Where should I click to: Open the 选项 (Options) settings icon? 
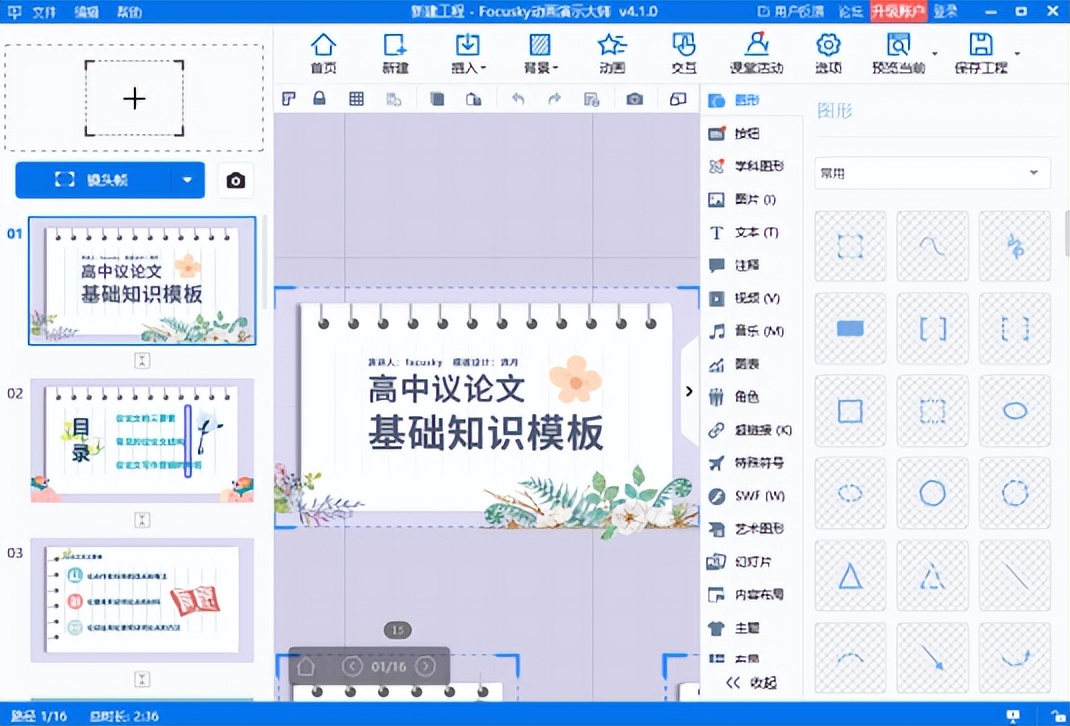pyautogui.click(x=828, y=52)
